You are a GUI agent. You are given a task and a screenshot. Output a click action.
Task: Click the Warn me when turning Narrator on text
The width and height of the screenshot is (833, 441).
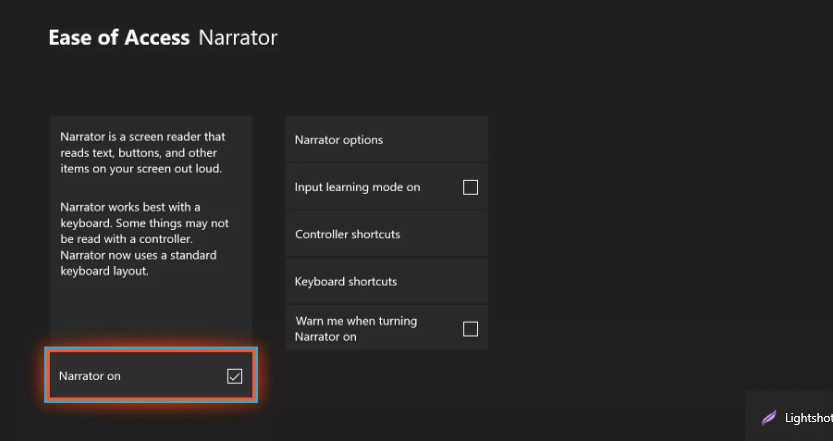356,329
